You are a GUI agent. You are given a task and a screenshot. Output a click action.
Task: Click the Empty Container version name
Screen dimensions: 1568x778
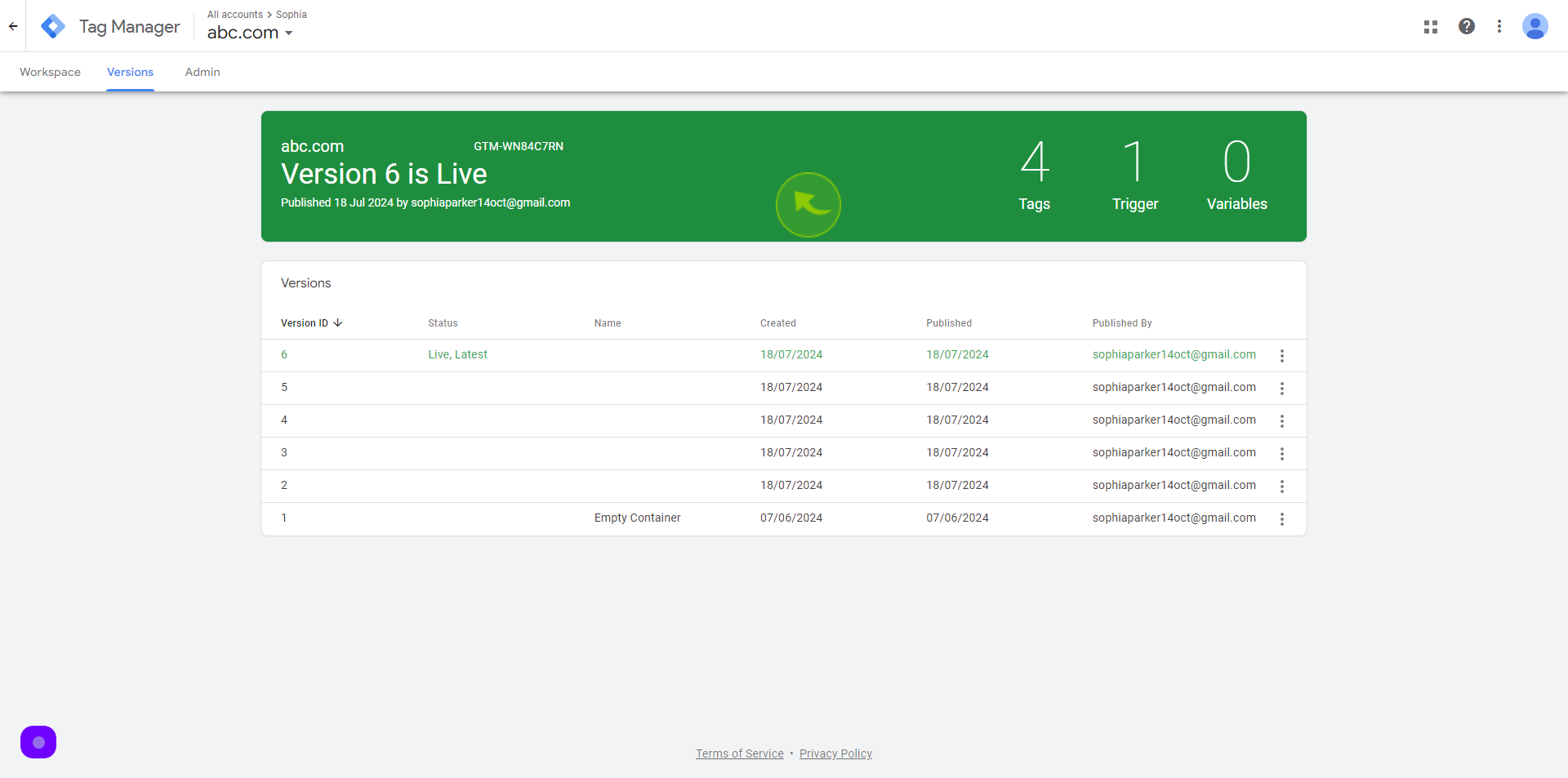(x=637, y=518)
